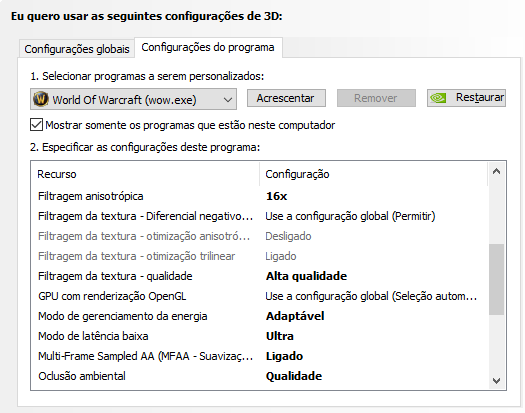
Task: Uncheck Mostrar somente os programas neste computador
Action: 36,125
